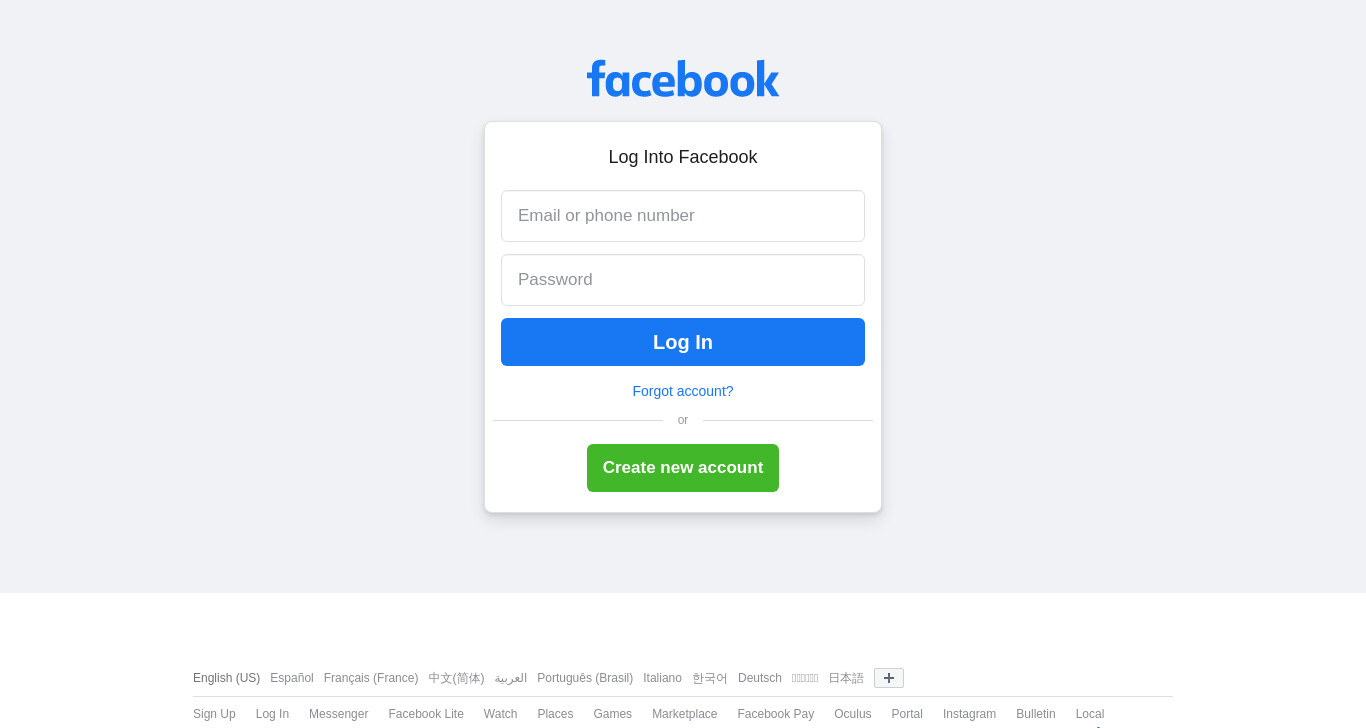Open the Forgot account? link
The height and width of the screenshot is (728, 1366).
pyautogui.click(x=683, y=391)
